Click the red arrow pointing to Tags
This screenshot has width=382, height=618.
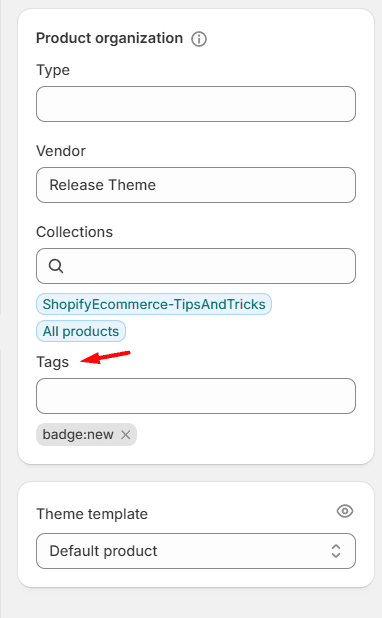click(x=105, y=357)
